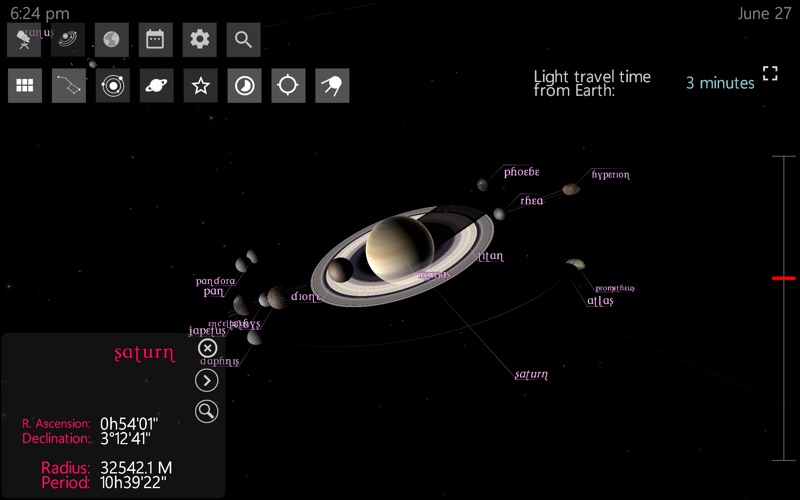Click the R. Ascension value 0h54'01"
The height and width of the screenshot is (500, 800).
click(129, 424)
